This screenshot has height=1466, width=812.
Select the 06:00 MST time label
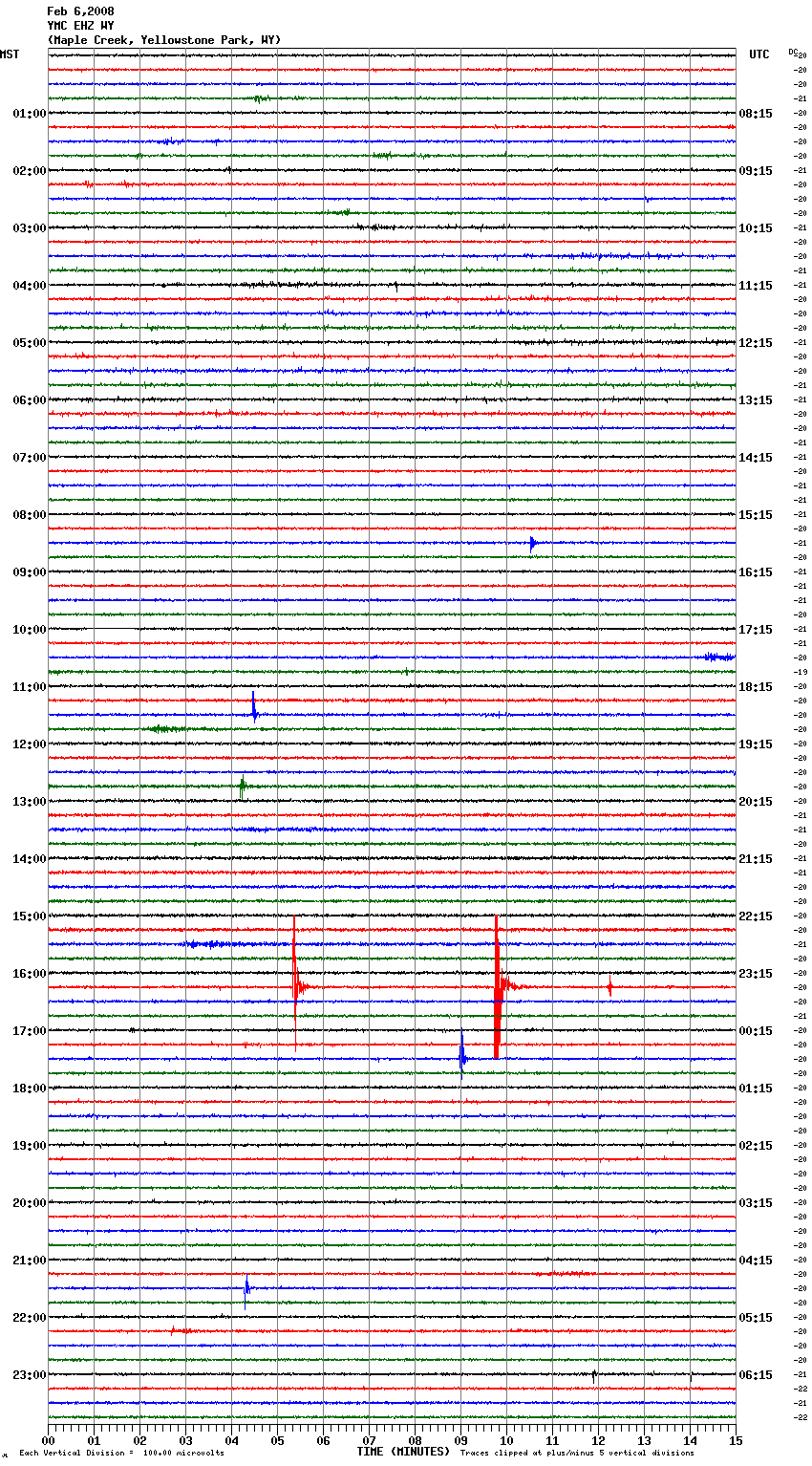30,400
